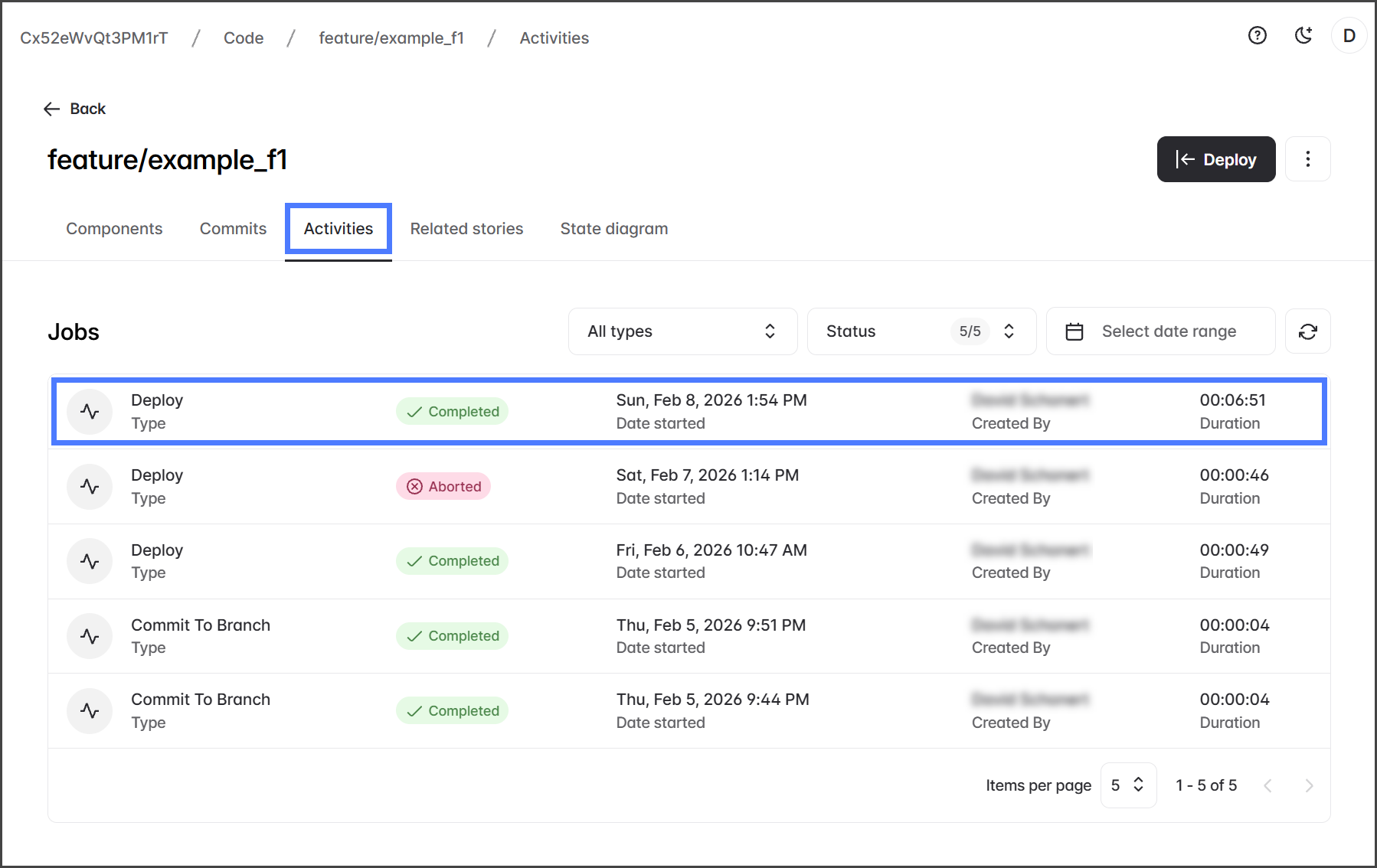Viewport: 1377px width, 868px height.
Task: Click the three-dot more options button
Action: point(1307,159)
